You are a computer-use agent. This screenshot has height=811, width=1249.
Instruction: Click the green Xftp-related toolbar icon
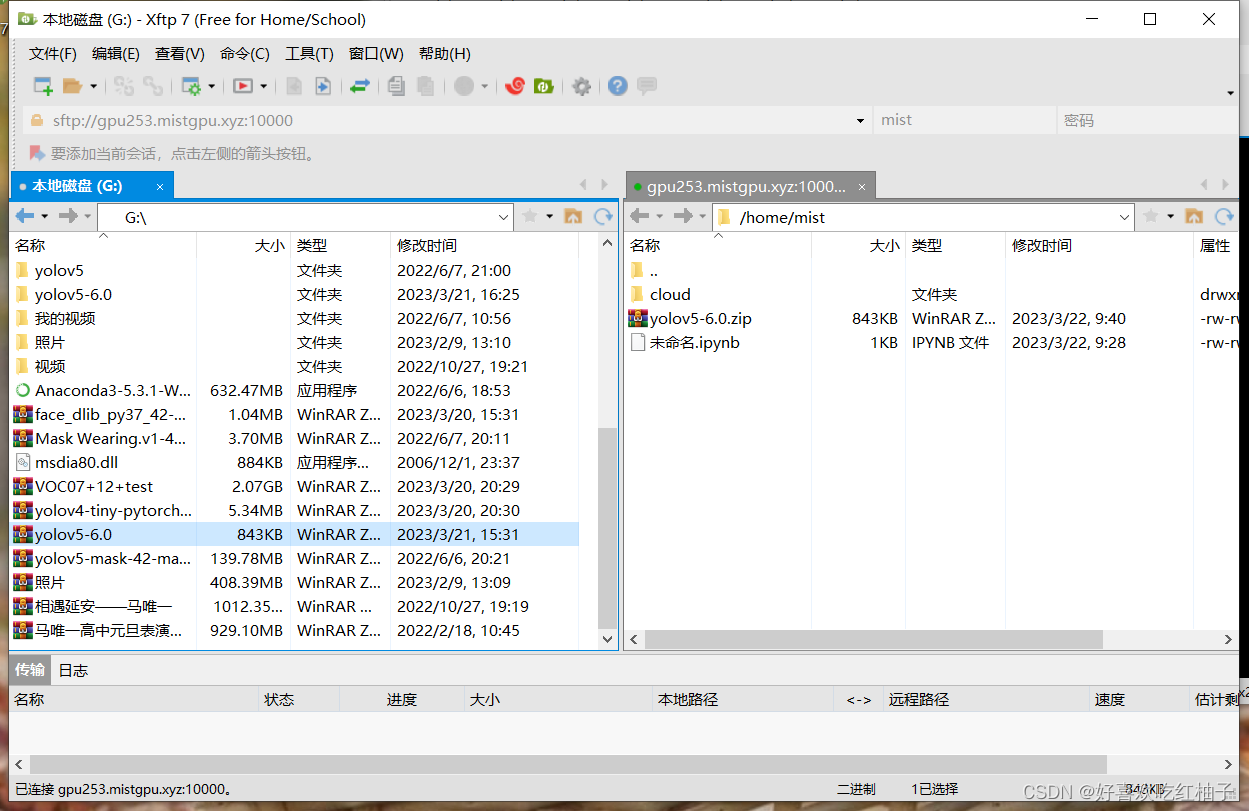pos(544,86)
